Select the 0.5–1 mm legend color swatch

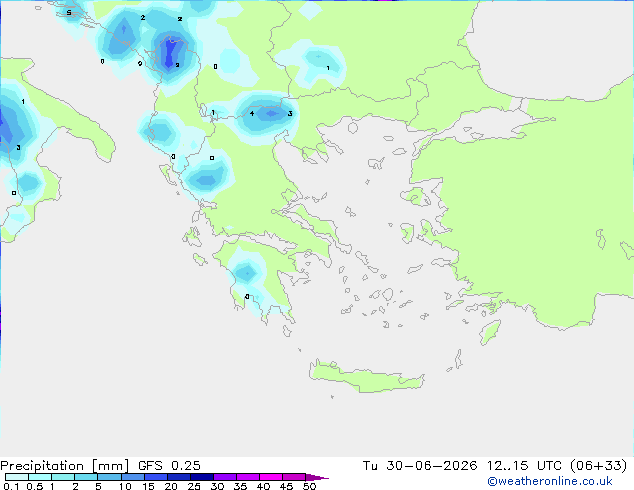pos(40,477)
